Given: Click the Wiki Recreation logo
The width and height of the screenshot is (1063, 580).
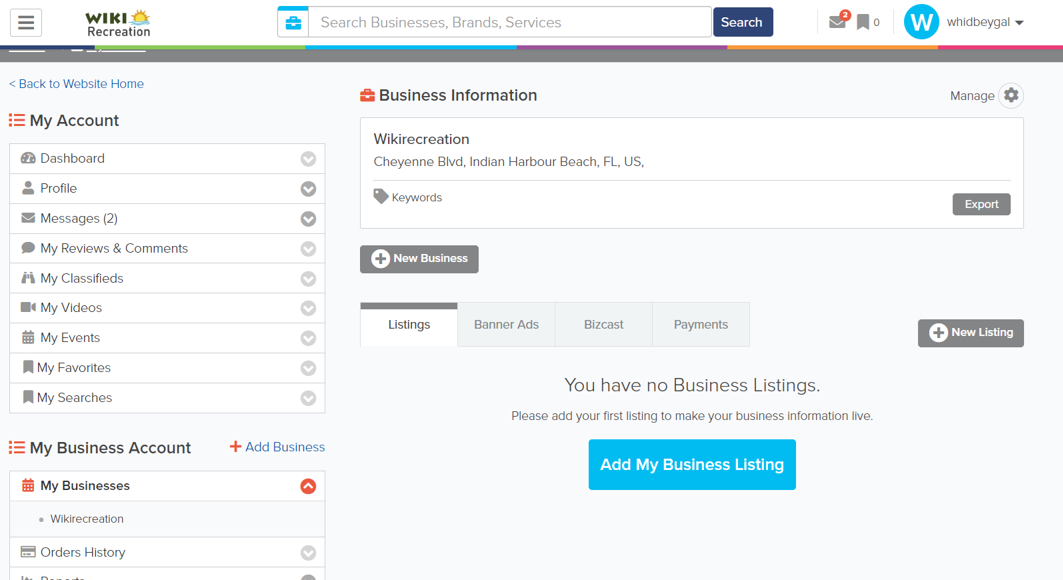Looking at the screenshot, I should [118, 23].
